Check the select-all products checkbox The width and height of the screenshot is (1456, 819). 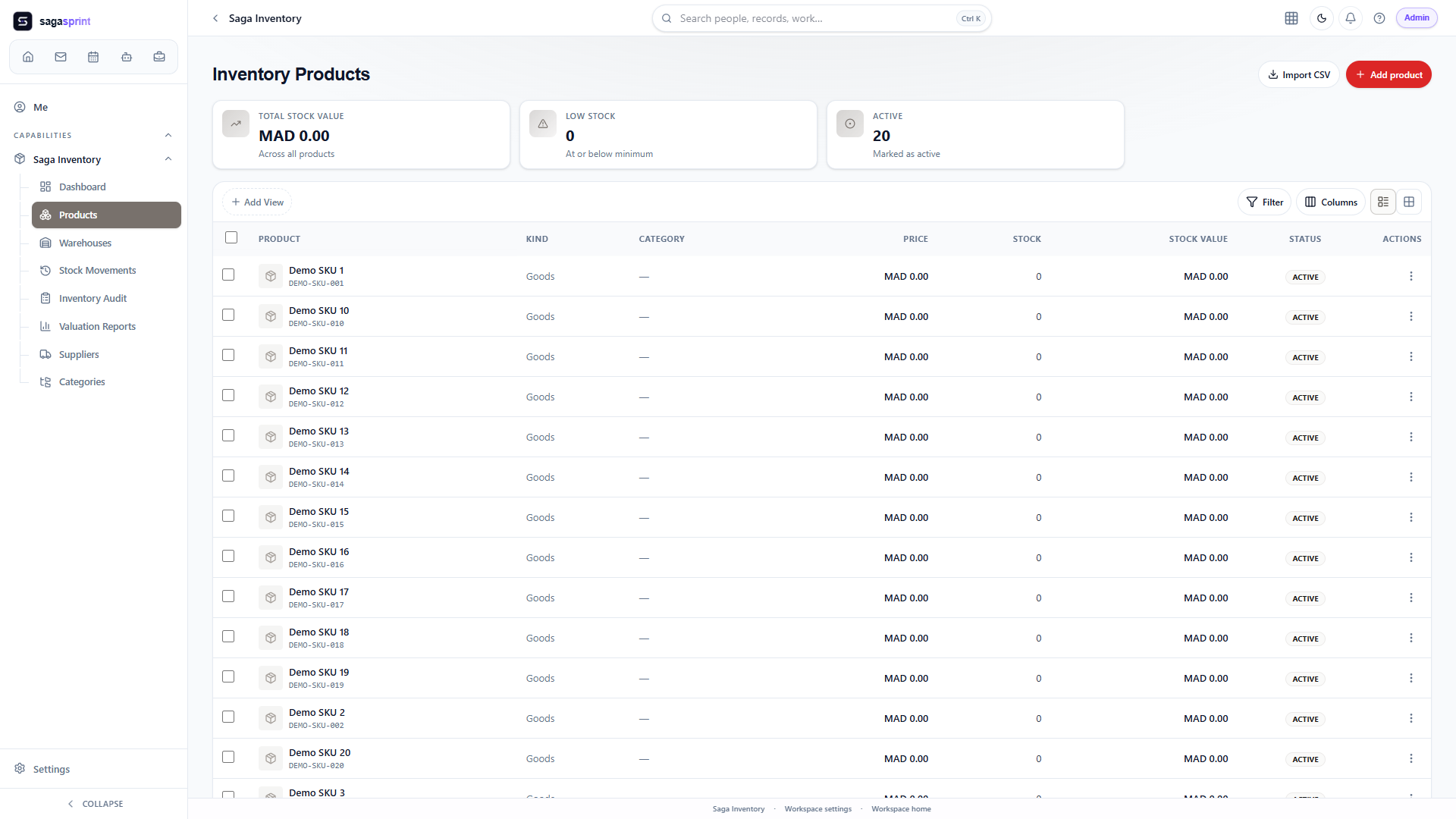231,237
